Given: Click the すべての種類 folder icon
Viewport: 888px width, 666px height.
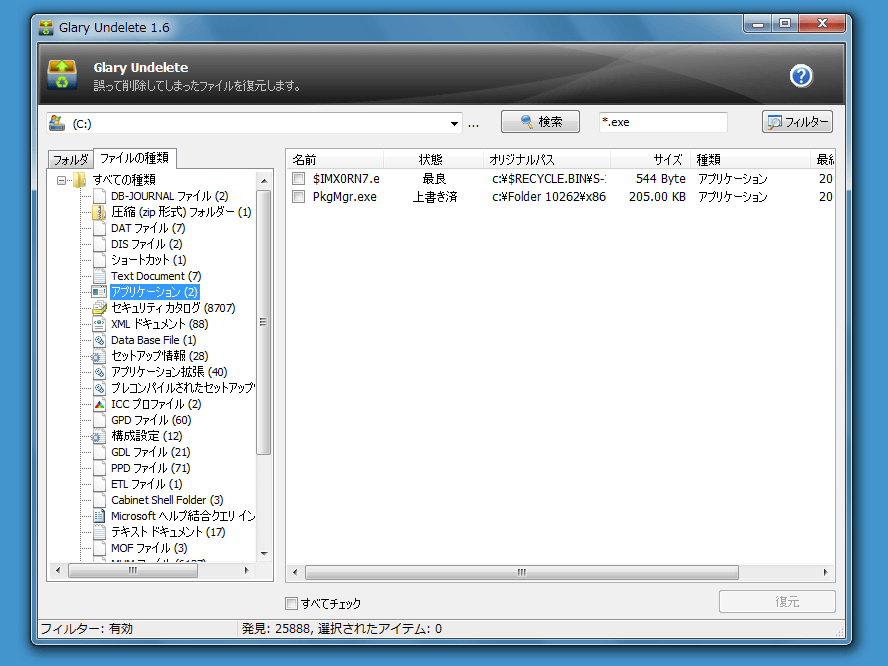Looking at the screenshot, I should (x=79, y=180).
